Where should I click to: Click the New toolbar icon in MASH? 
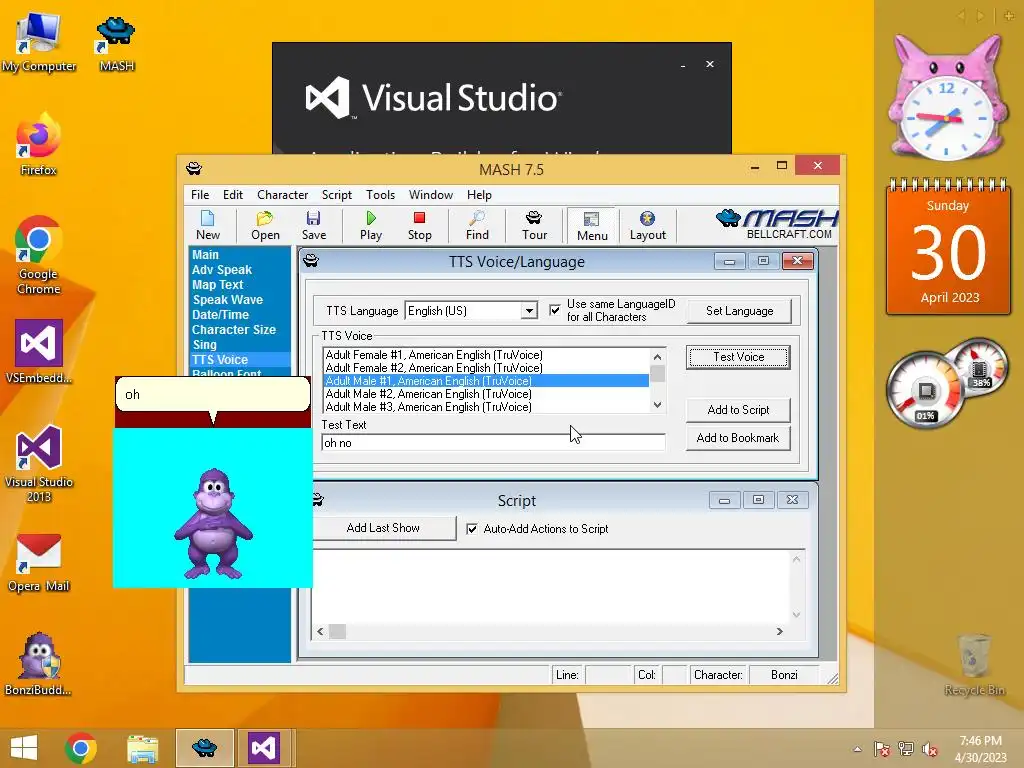coord(208,225)
